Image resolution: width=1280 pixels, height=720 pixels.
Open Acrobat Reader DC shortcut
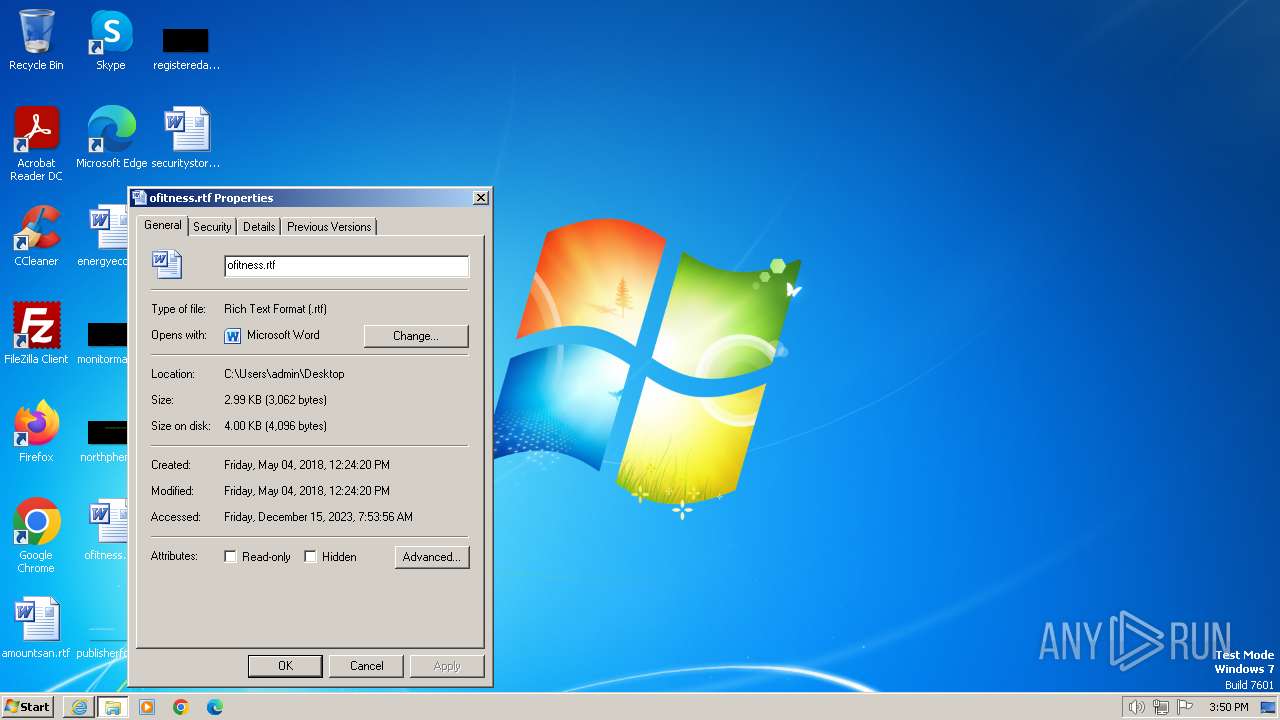[x=36, y=143]
